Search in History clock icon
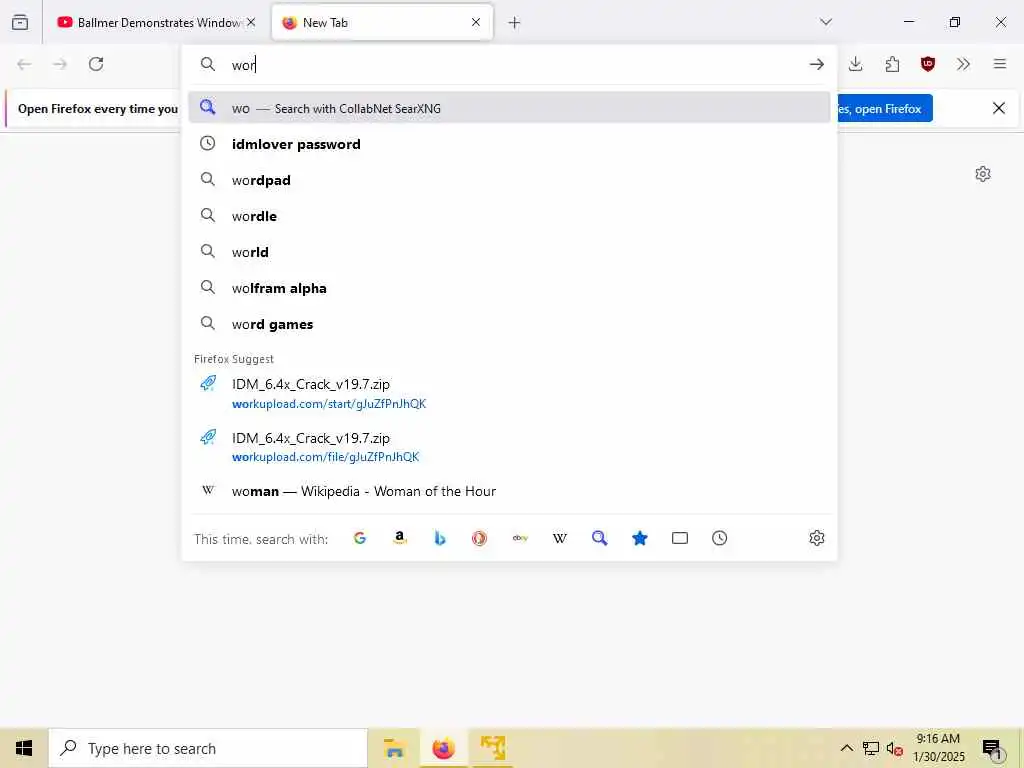The width and height of the screenshot is (1024, 768). pyautogui.click(x=720, y=538)
